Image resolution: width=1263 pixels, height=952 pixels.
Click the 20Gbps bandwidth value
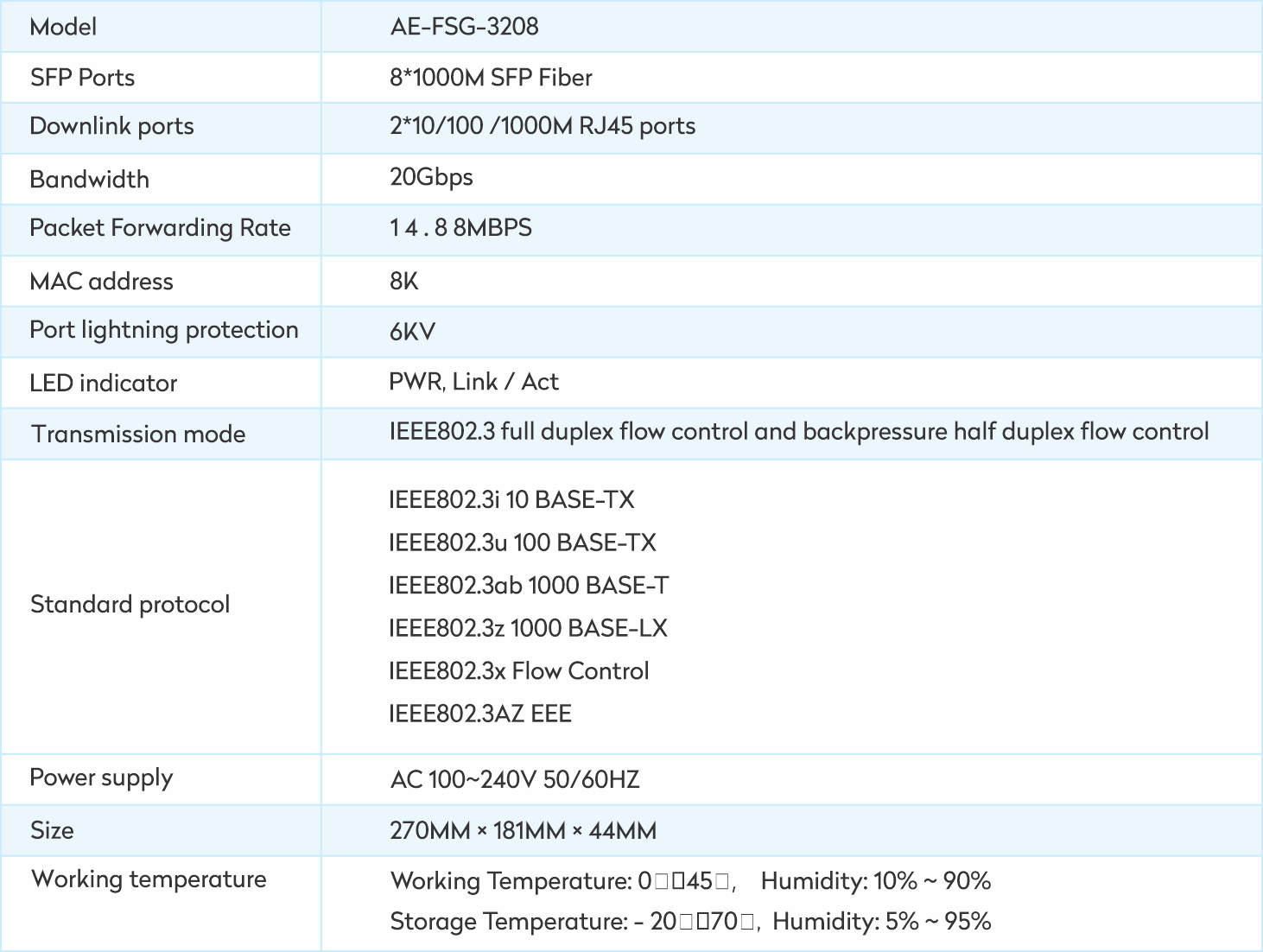(431, 177)
